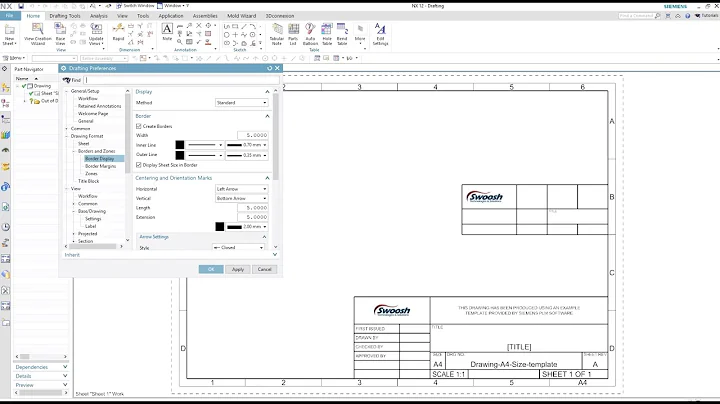Image resolution: width=720 pixels, height=404 pixels.
Task: Open the Menu dropdown
Action: (14, 58)
